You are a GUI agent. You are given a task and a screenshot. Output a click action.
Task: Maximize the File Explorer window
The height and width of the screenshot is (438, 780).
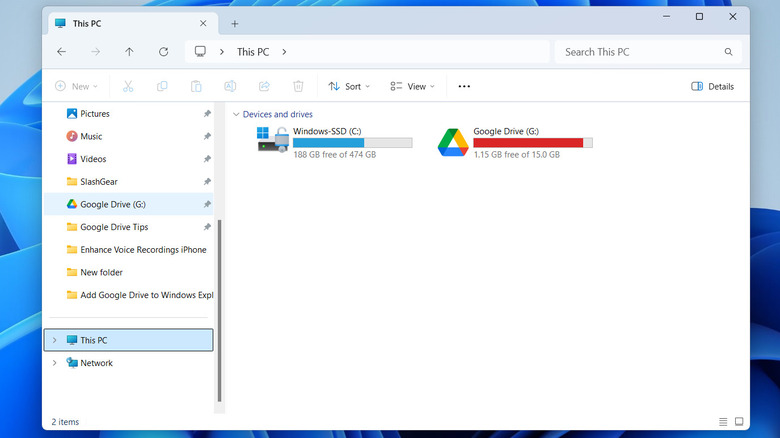tap(699, 16)
